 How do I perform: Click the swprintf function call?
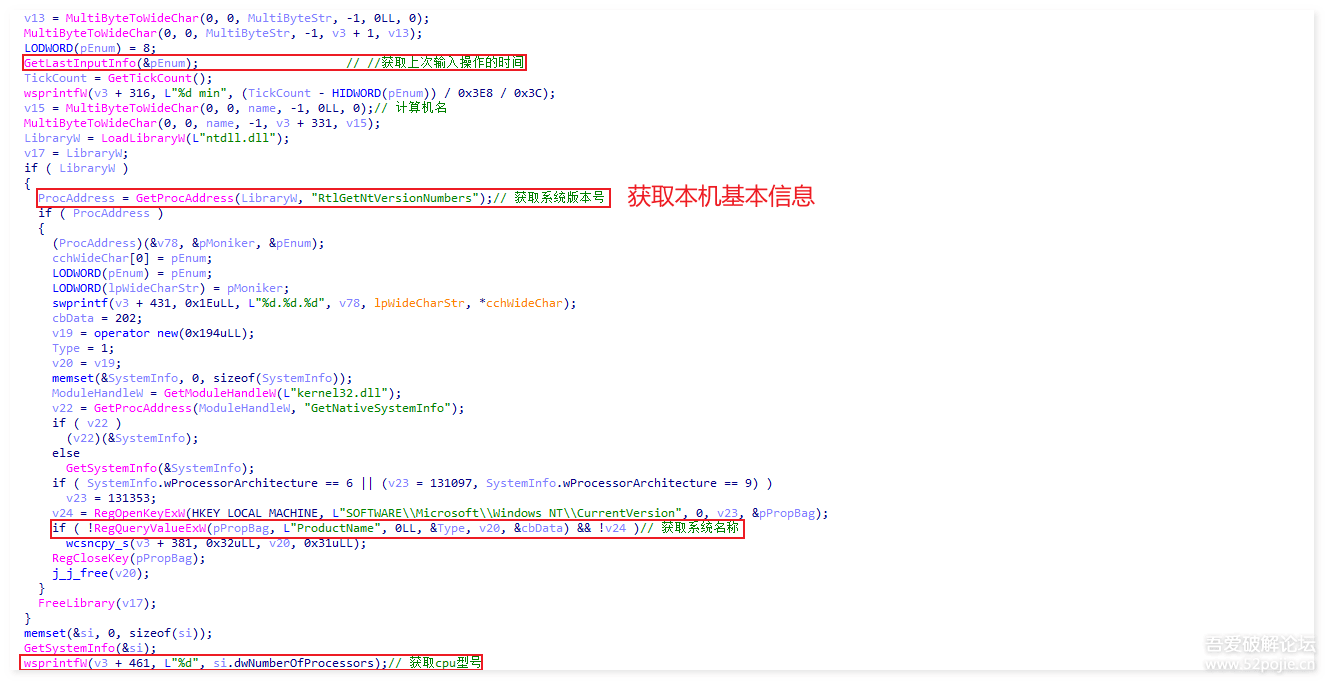(x=81, y=303)
